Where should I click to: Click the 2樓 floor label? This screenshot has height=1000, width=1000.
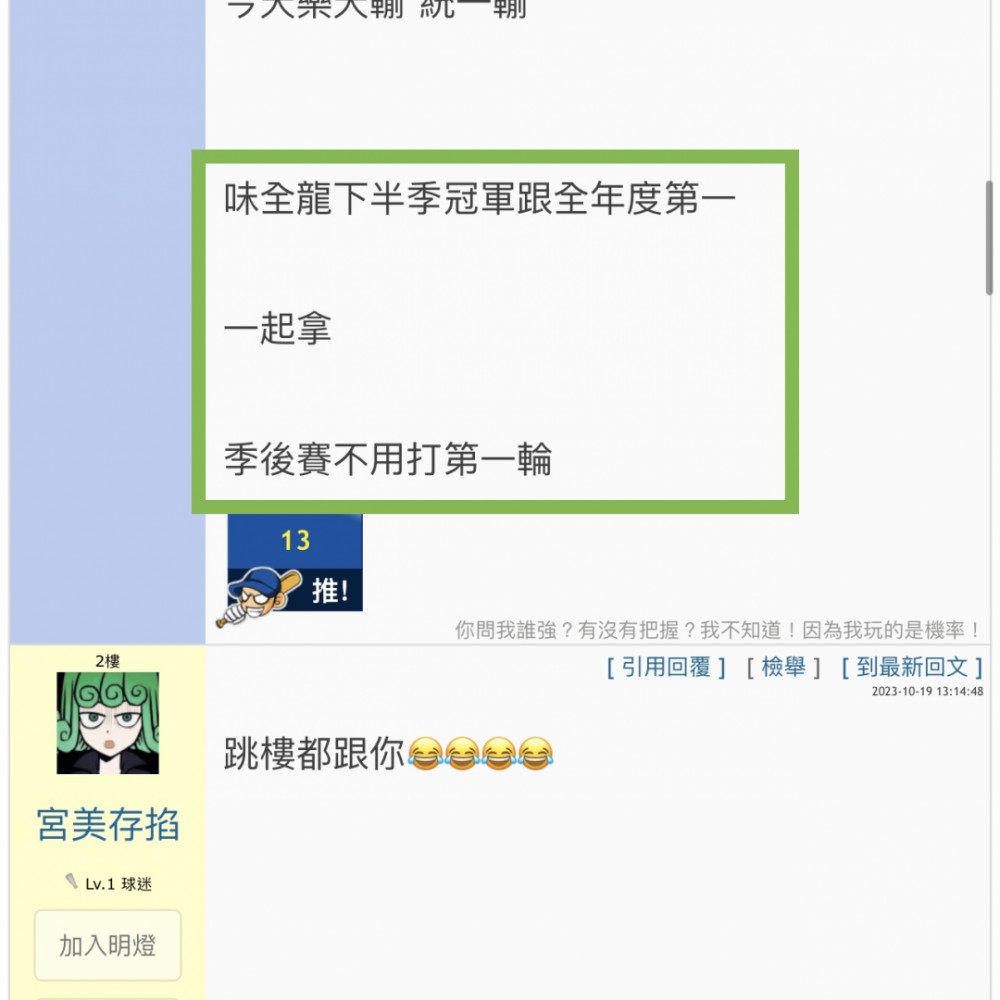(x=108, y=661)
